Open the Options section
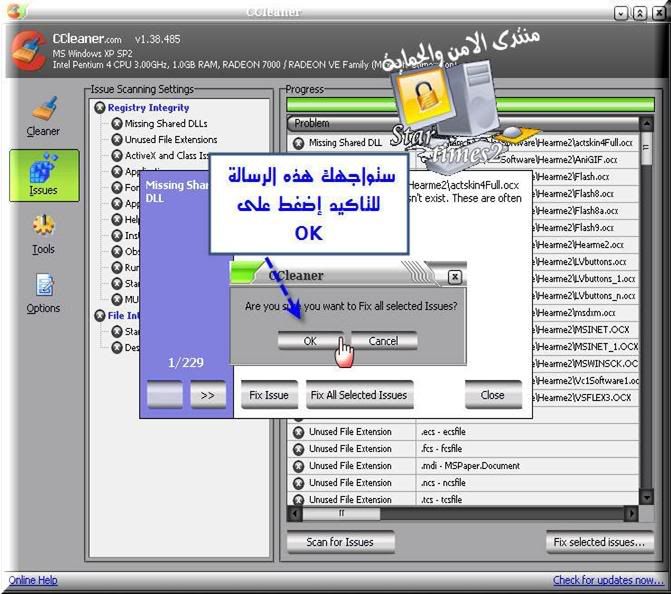This screenshot has width=671, height=594. click(x=43, y=293)
